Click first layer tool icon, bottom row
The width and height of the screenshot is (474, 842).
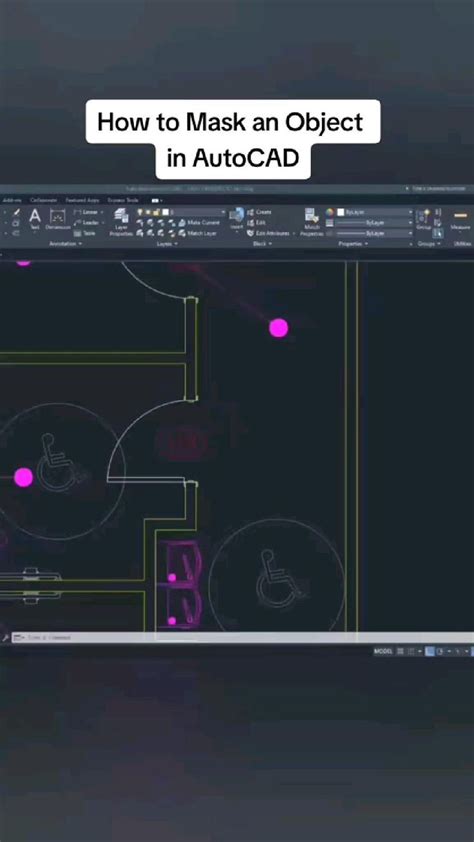coord(140,233)
